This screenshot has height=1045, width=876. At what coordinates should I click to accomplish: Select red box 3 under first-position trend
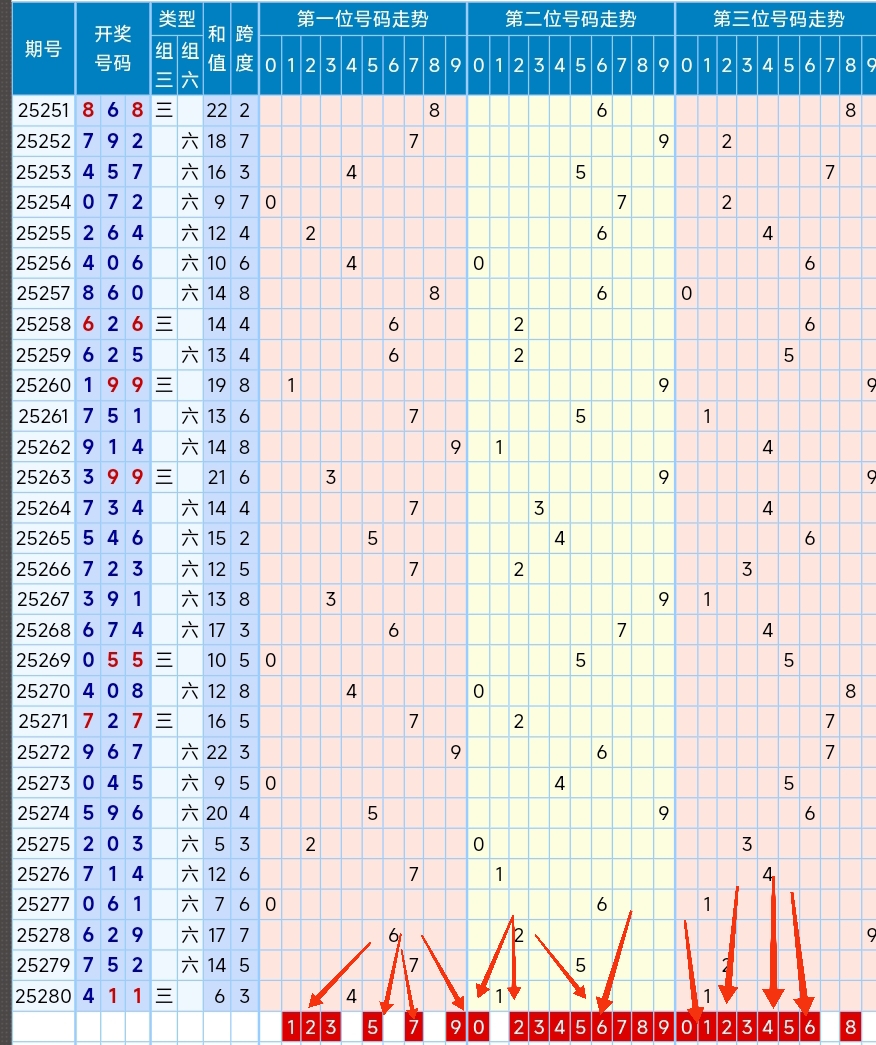(x=331, y=1026)
